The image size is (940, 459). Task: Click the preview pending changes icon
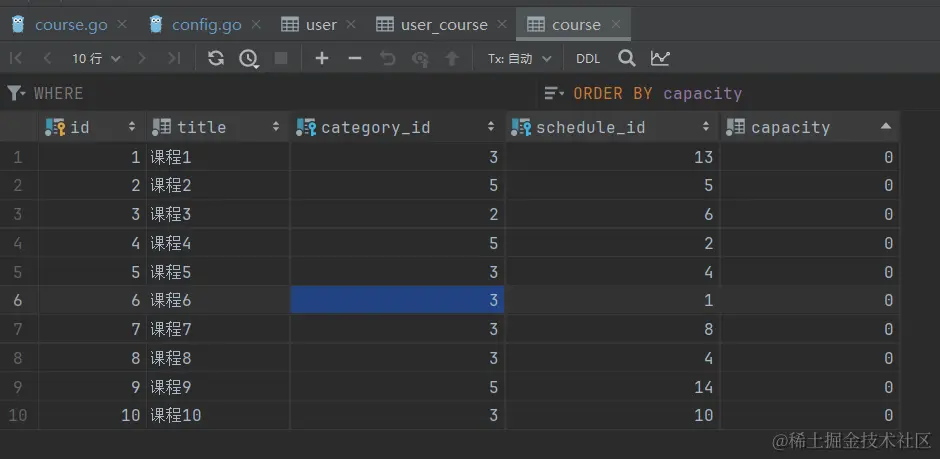pyautogui.click(x=420, y=58)
